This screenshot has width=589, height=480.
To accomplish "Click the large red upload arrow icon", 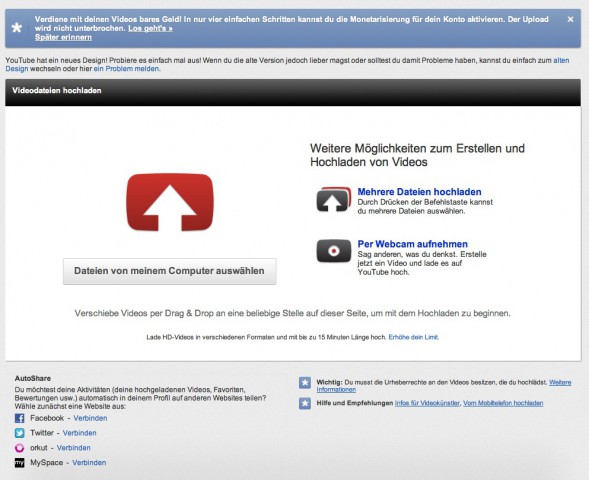I will point(170,202).
